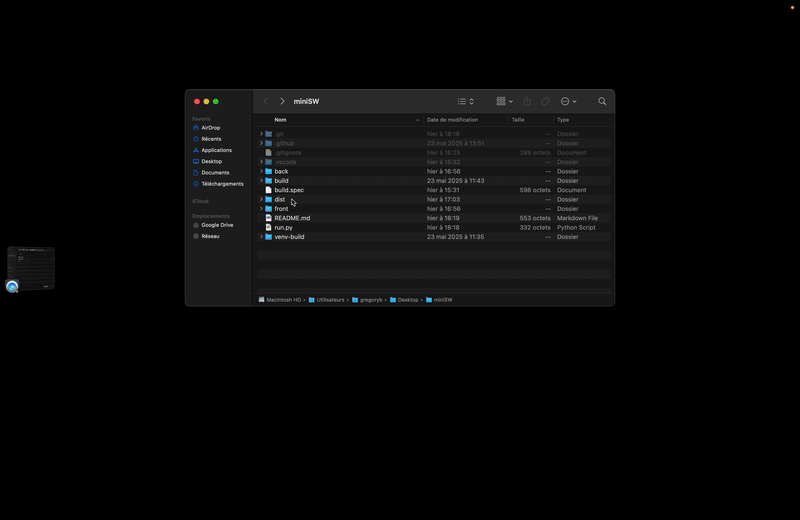Open Applications in the sidebar
The image size is (800, 520).
(216, 150)
